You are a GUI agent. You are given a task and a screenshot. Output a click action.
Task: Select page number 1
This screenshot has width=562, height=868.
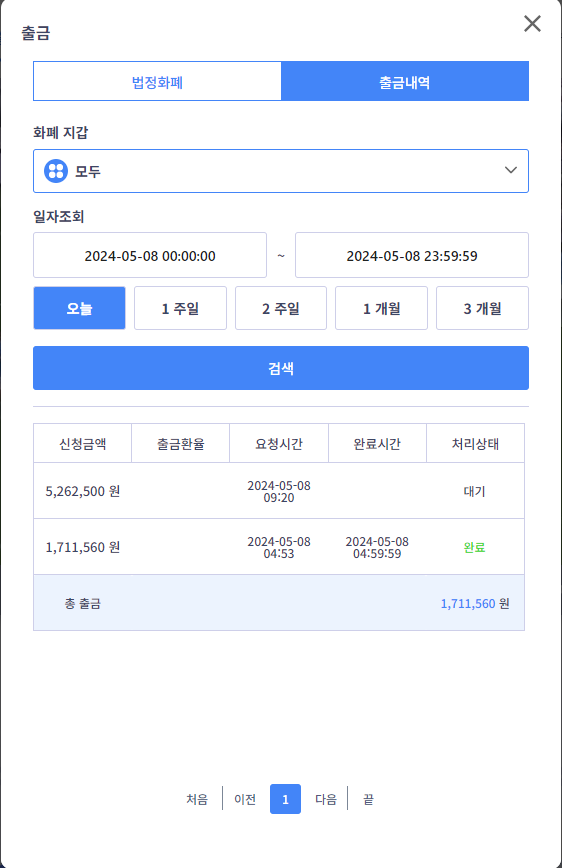[285, 799]
